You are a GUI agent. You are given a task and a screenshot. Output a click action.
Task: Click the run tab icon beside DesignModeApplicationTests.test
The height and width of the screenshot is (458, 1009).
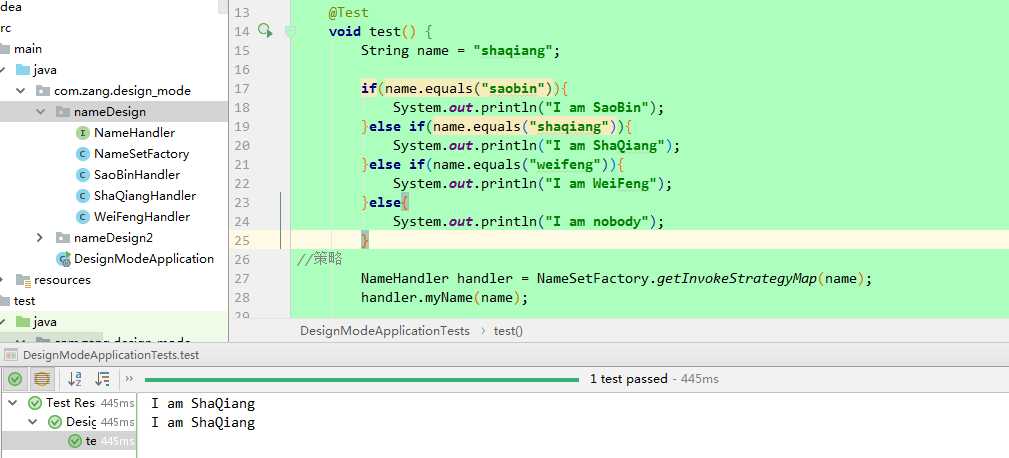11,355
